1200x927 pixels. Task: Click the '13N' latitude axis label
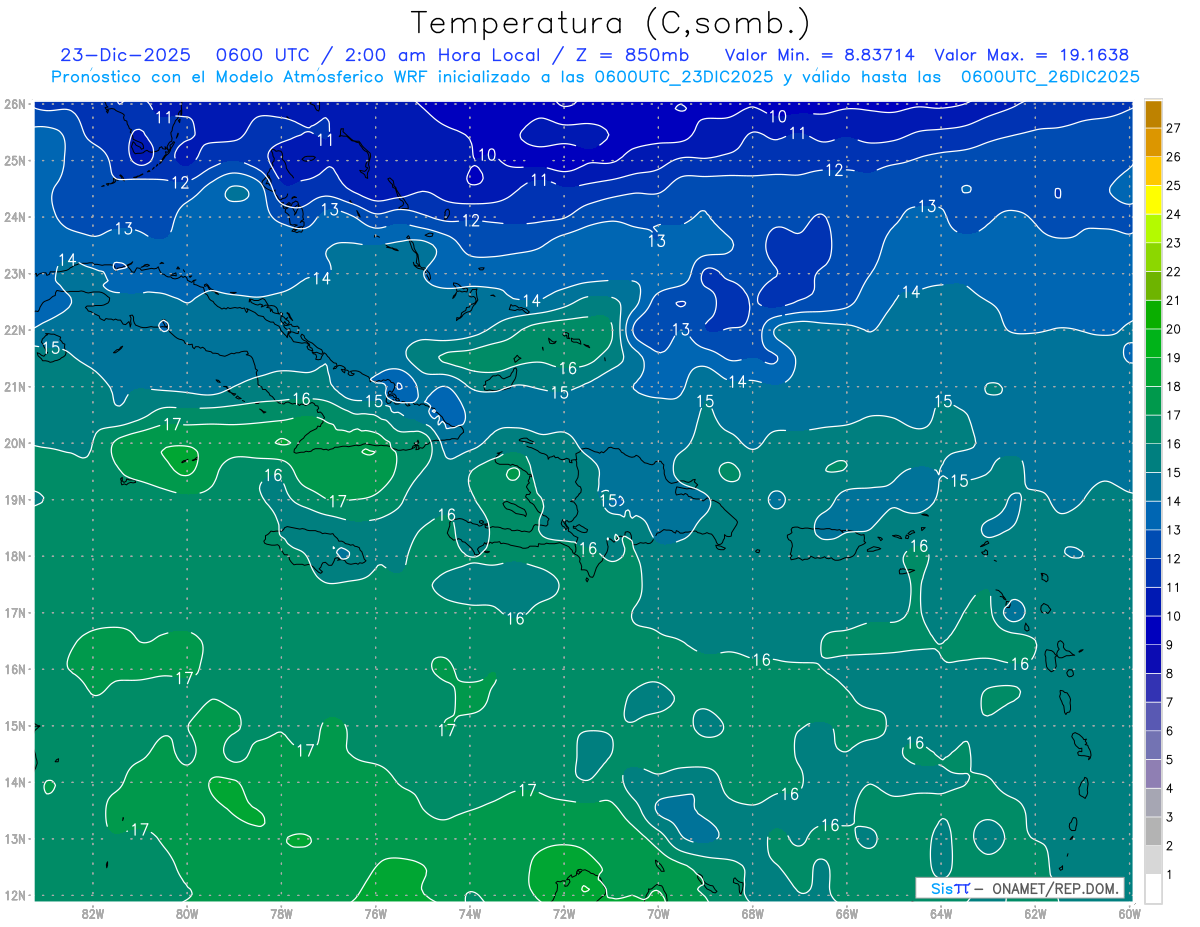[x=15, y=838]
